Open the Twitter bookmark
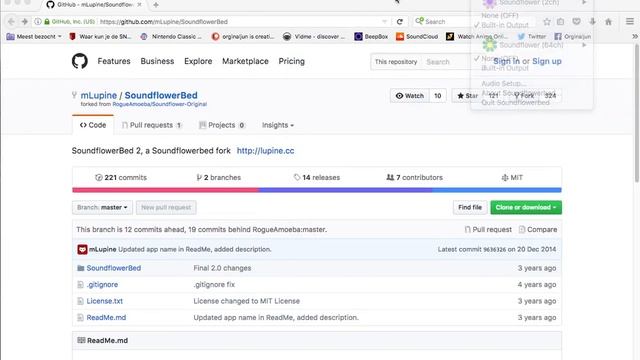Viewport: 640px width, 360px height. [532, 36]
